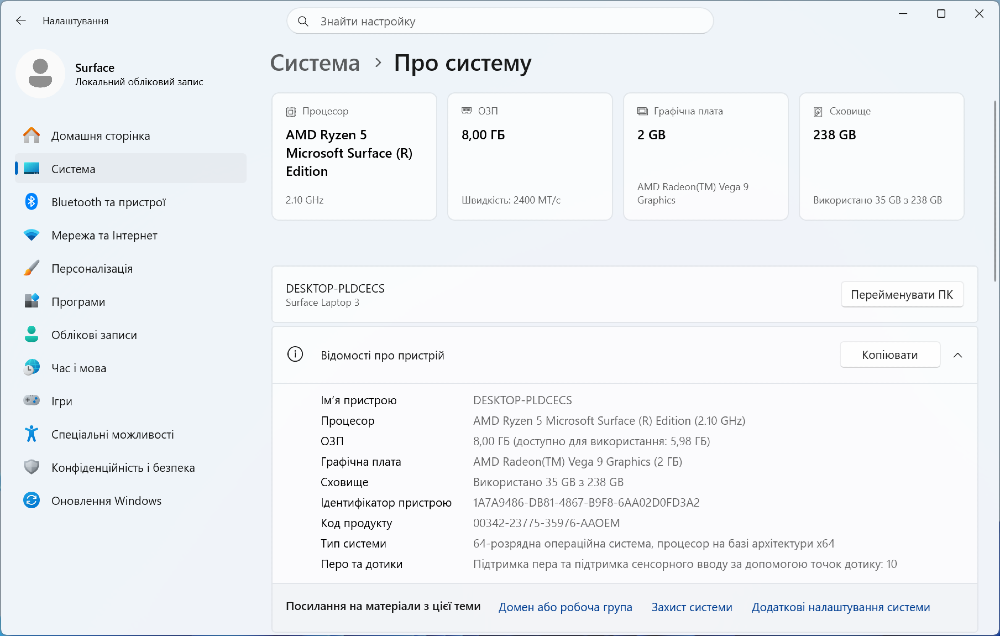This screenshot has height=636, width=1000.
Task: Click Швидкість: 2400 МТ/с text
Action: 510,200
